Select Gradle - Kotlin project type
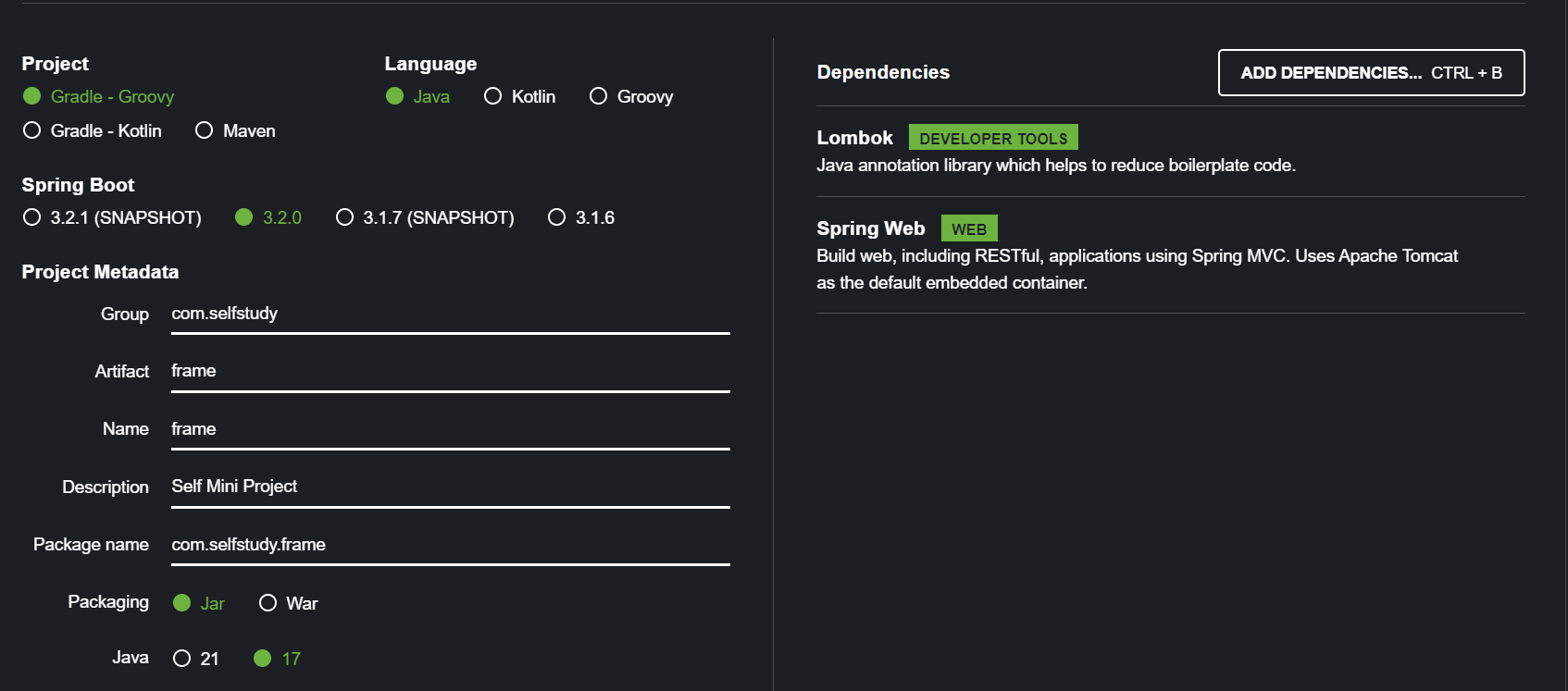The height and width of the screenshot is (691, 1568). pos(92,130)
